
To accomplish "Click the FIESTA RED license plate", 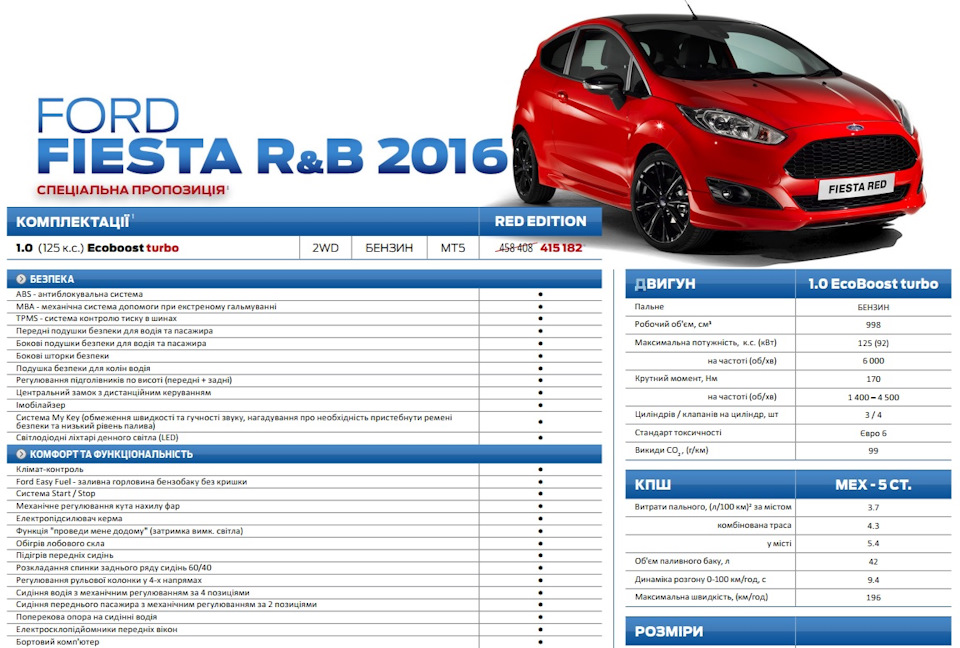I will tap(857, 187).
